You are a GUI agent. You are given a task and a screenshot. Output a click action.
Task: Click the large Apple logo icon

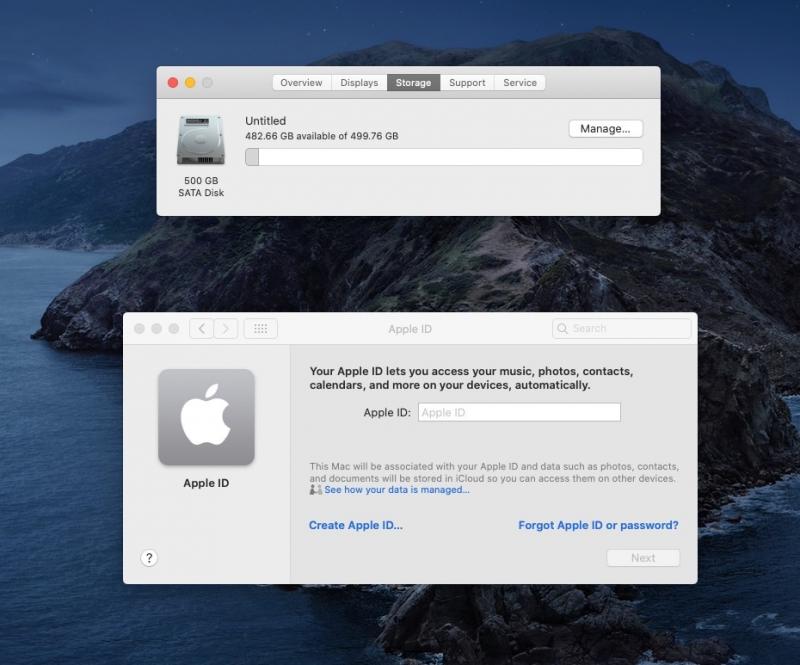[206, 417]
